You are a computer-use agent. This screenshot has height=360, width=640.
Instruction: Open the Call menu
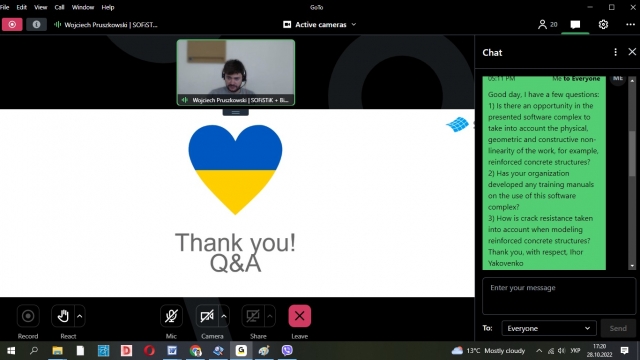pyautogui.click(x=59, y=7)
